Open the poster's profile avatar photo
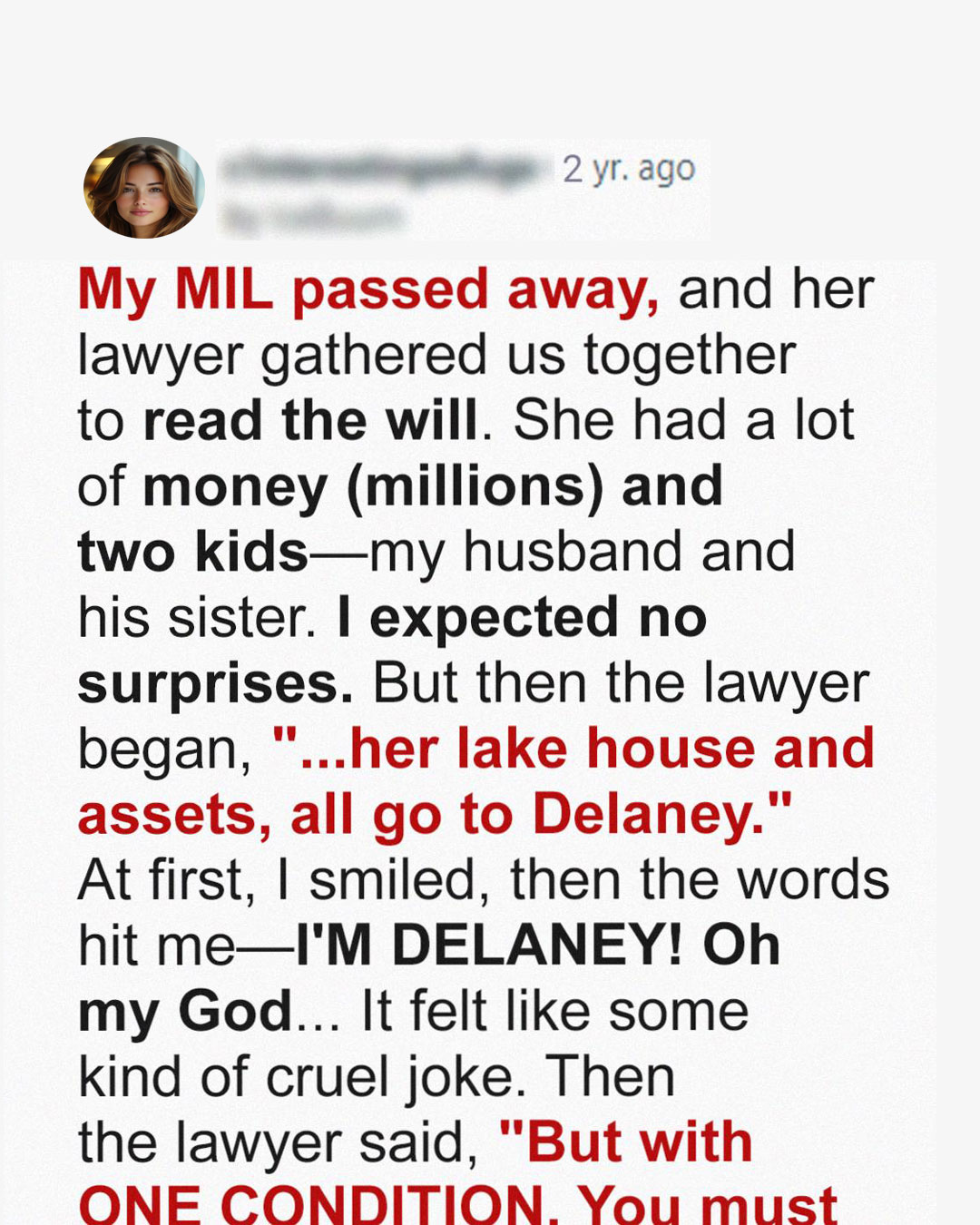The width and height of the screenshot is (980, 1225). (143, 188)
